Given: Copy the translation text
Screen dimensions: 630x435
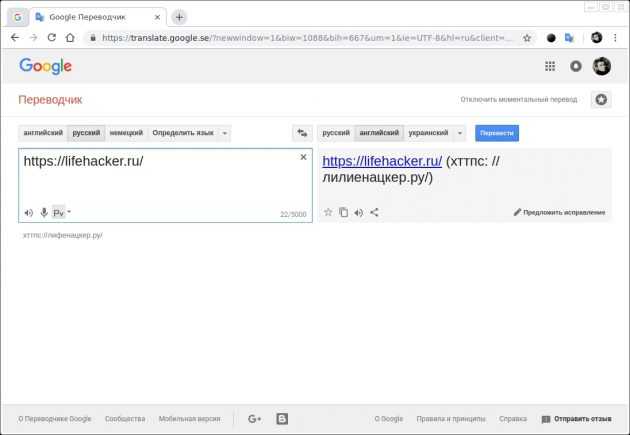Looking at the screenshot, I should coord(343,212).
